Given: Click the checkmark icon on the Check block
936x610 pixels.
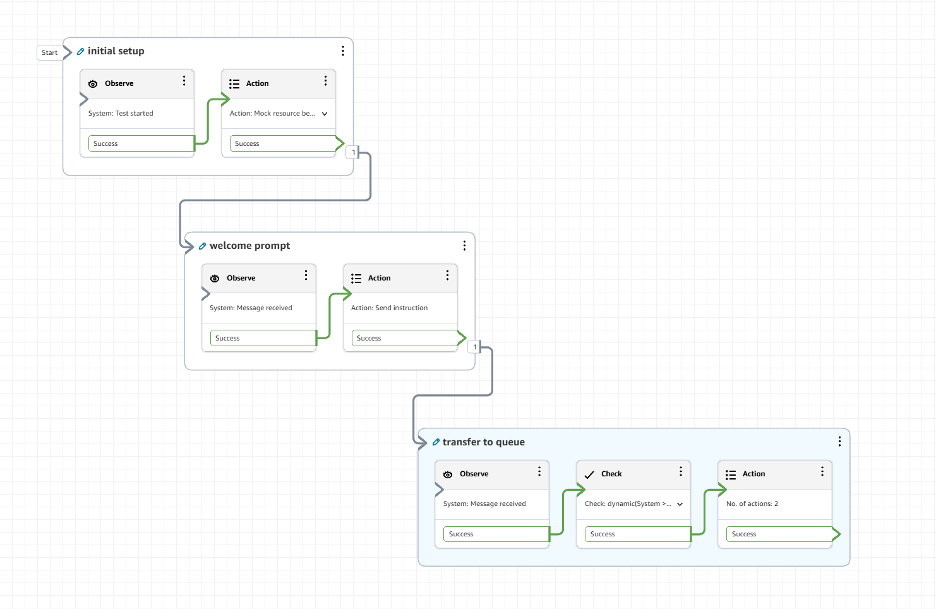Looking at the screenshot, I should tap(589, 474).
